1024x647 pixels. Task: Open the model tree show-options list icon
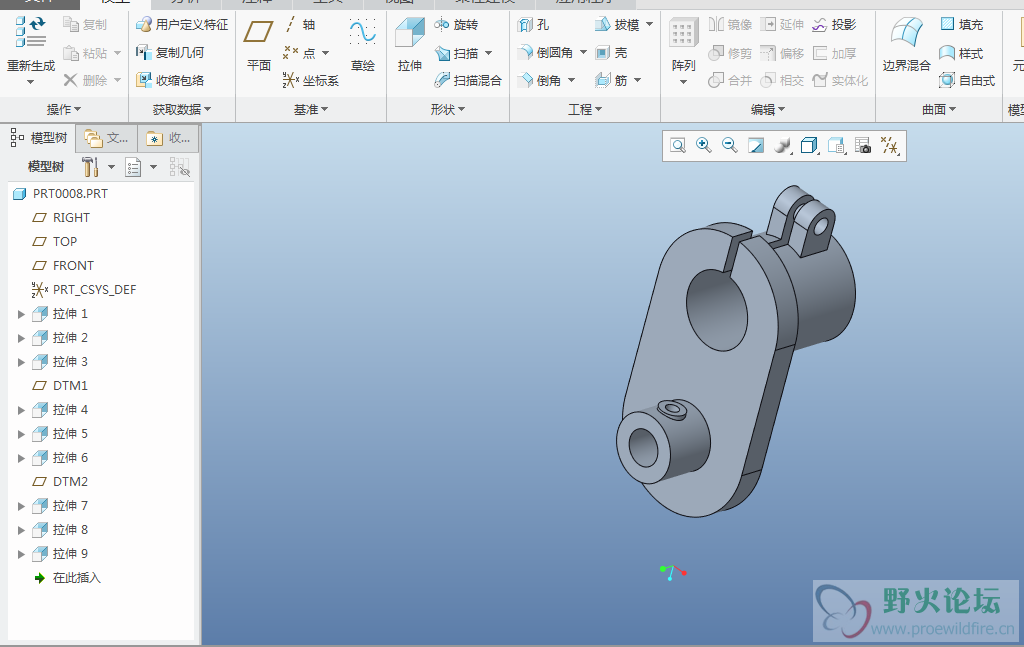tap(133, 167)
